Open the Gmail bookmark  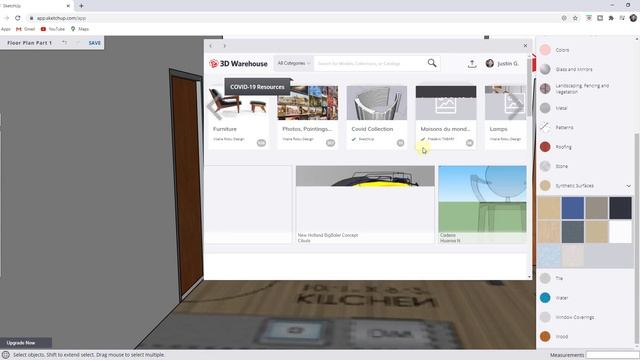[x=25, y=29]
